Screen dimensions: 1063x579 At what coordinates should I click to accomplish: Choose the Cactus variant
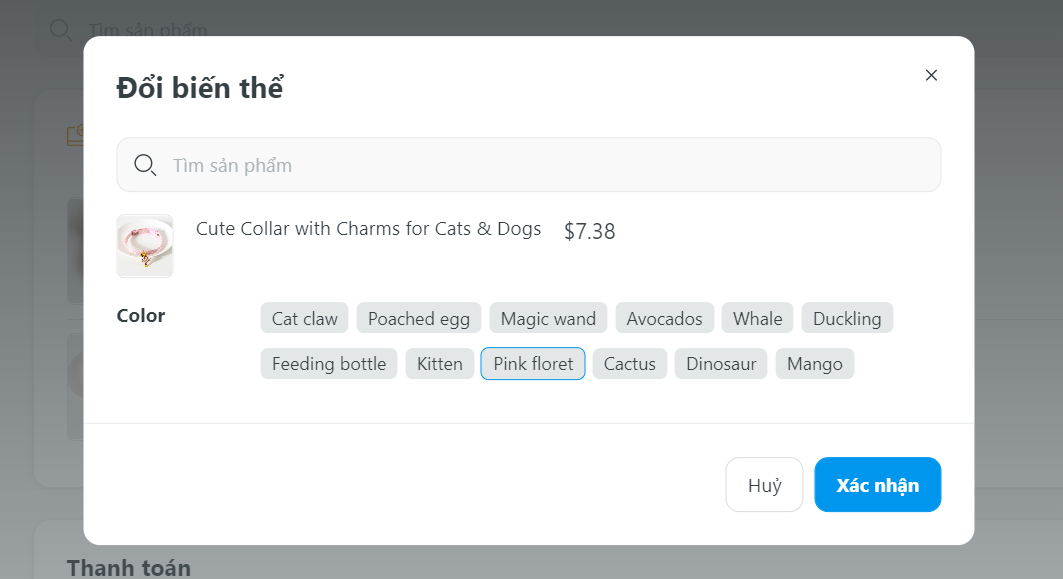click(630, 364)
